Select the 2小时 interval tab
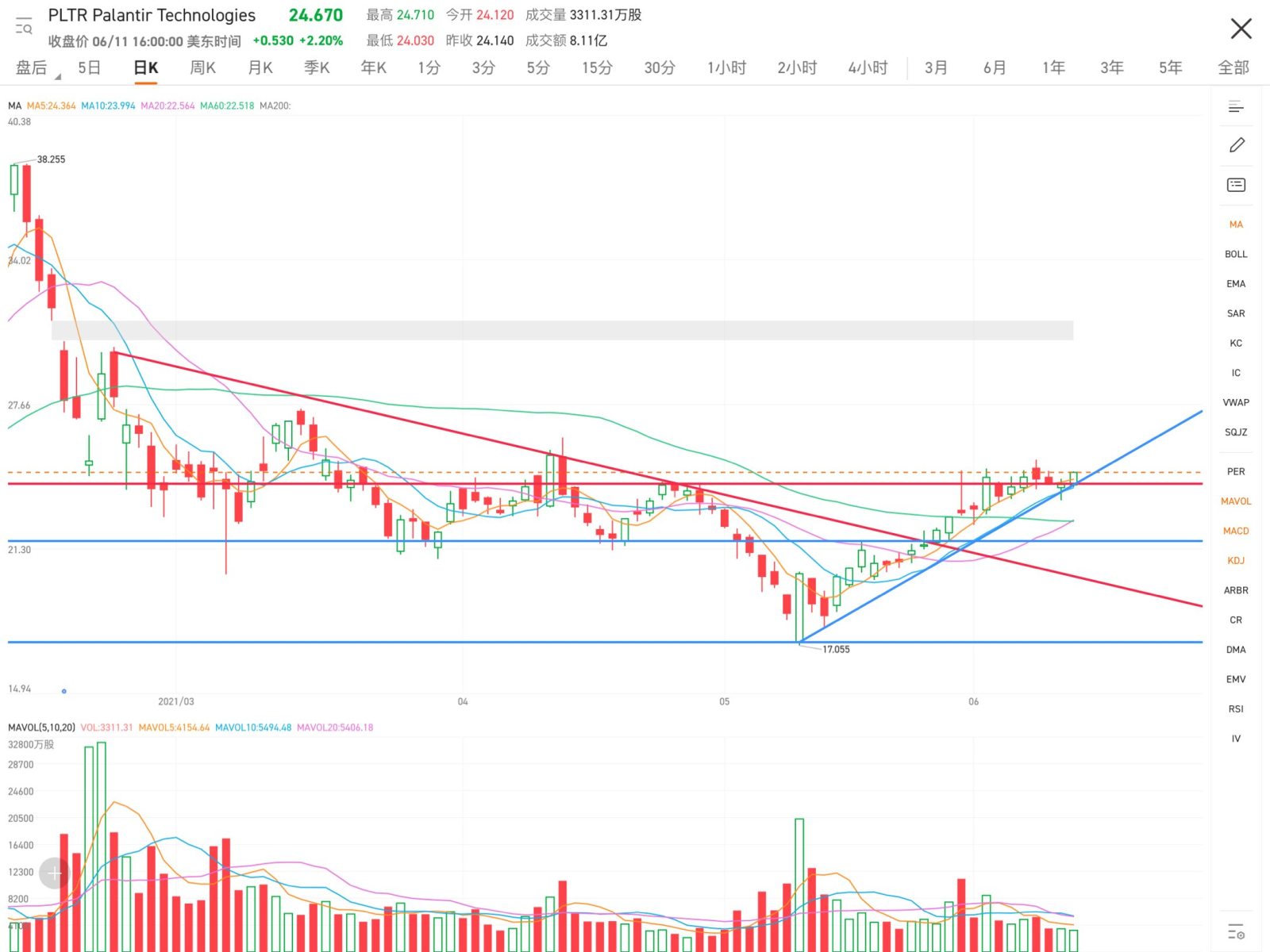1270x952 pixels. (x=797, y=68)
